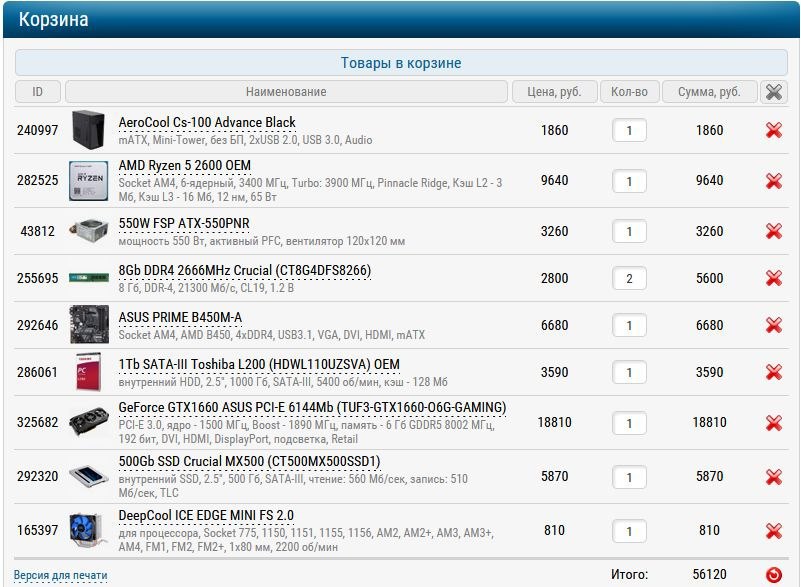Click the ID column header
Screen dimensions: 801x587
(38, 92)
